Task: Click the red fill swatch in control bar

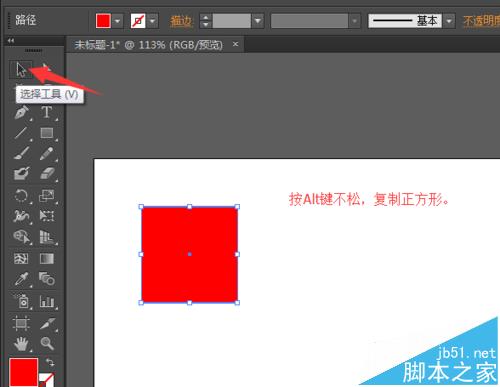Action: click(103, 21)
